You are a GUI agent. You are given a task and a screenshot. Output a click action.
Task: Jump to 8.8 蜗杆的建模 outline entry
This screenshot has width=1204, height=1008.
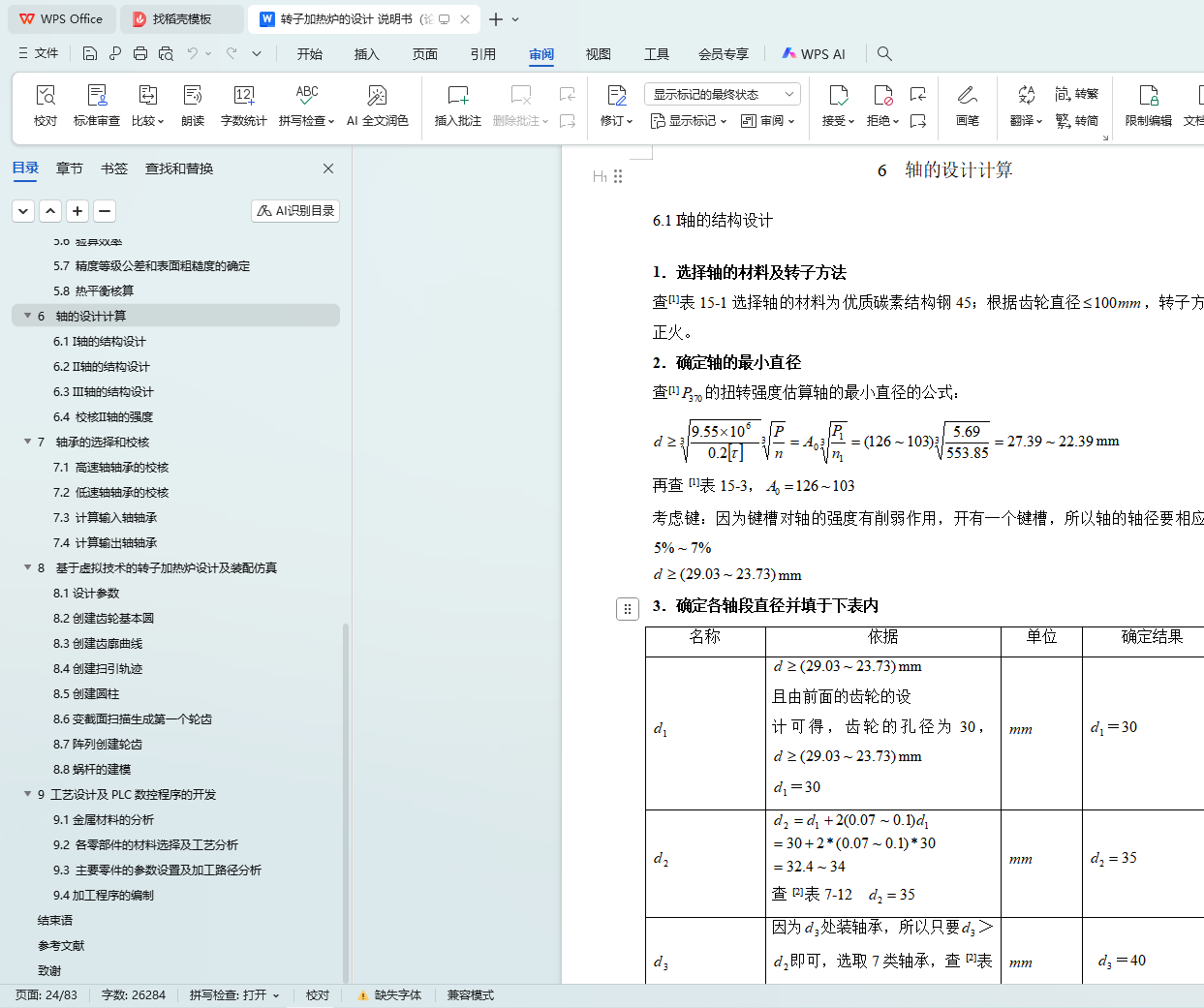click(x=92, y=769)
